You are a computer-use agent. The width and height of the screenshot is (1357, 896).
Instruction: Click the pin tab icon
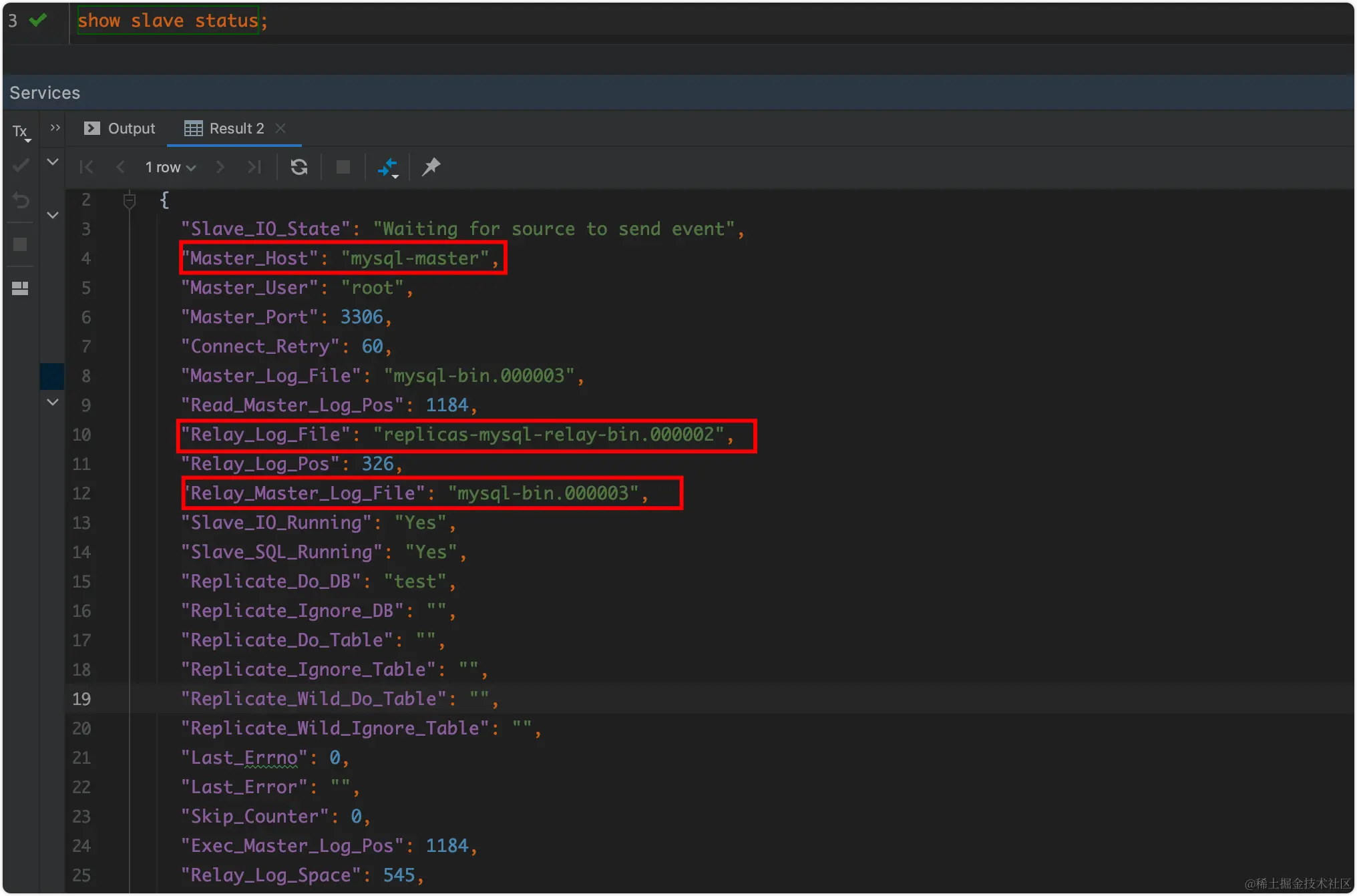coord(431,167)
